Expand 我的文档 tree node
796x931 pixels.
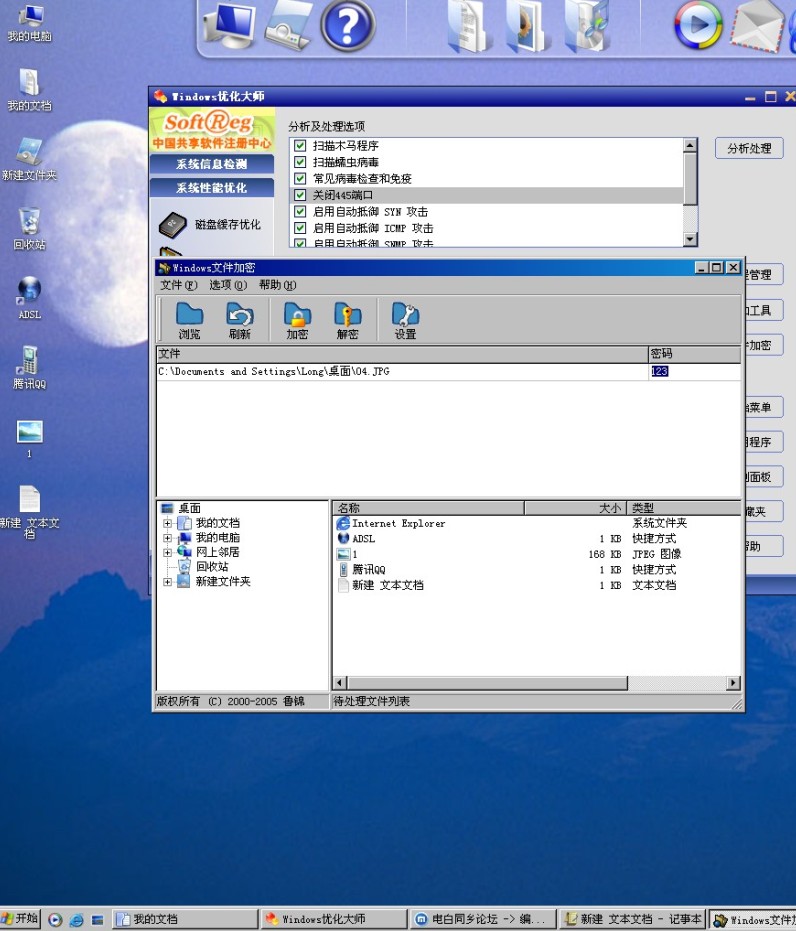click(167, 523)
